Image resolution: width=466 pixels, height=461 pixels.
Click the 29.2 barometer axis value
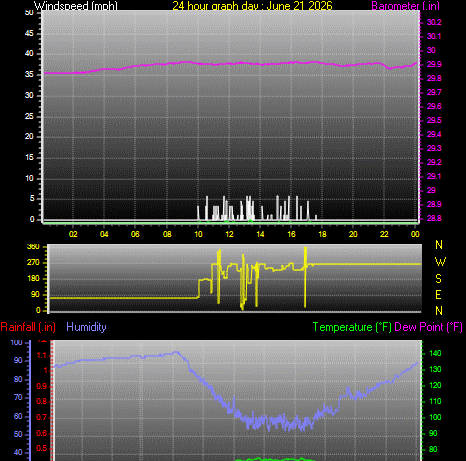pos(434,162)
